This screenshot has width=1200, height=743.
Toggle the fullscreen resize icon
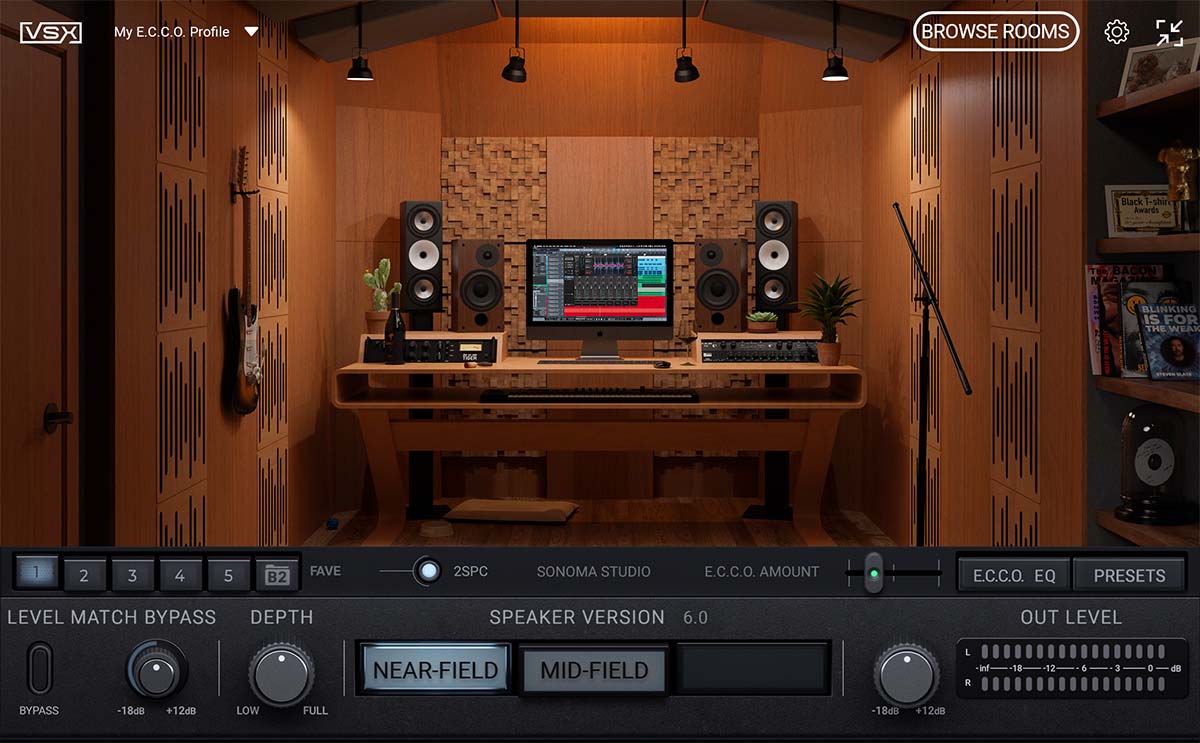point(1169,31)
